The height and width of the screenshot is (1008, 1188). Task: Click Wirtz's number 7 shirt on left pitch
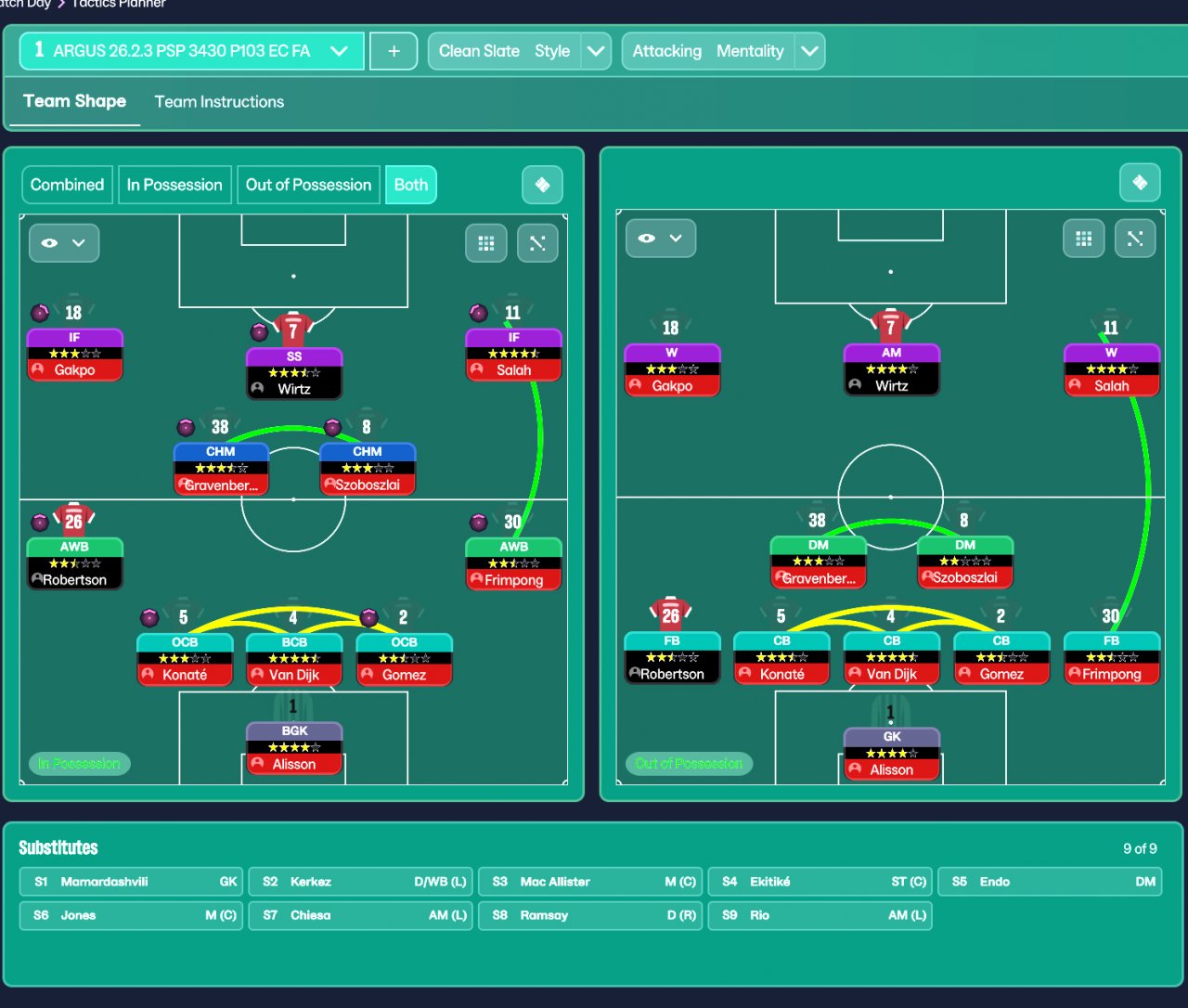(x=293, y=330)
